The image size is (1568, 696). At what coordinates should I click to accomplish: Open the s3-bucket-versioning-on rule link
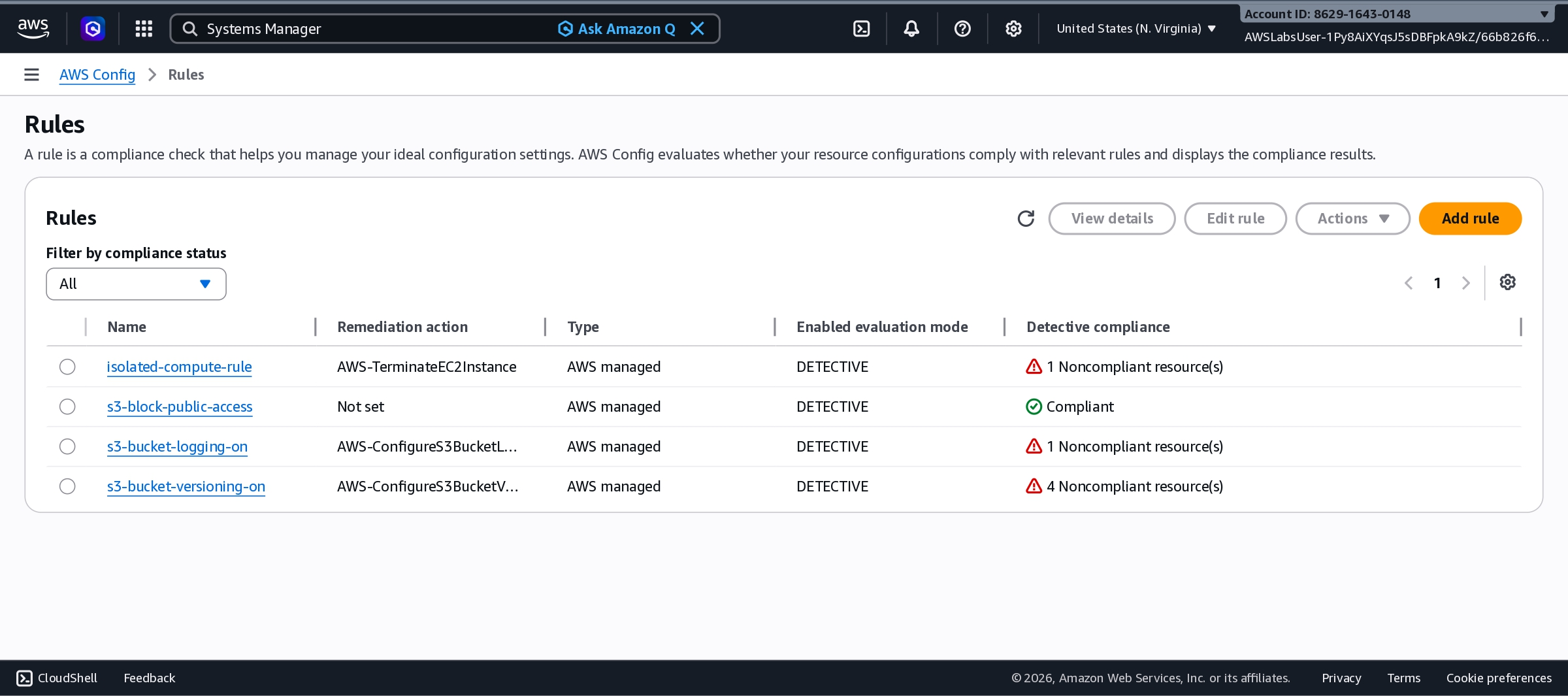pos(186,486)
